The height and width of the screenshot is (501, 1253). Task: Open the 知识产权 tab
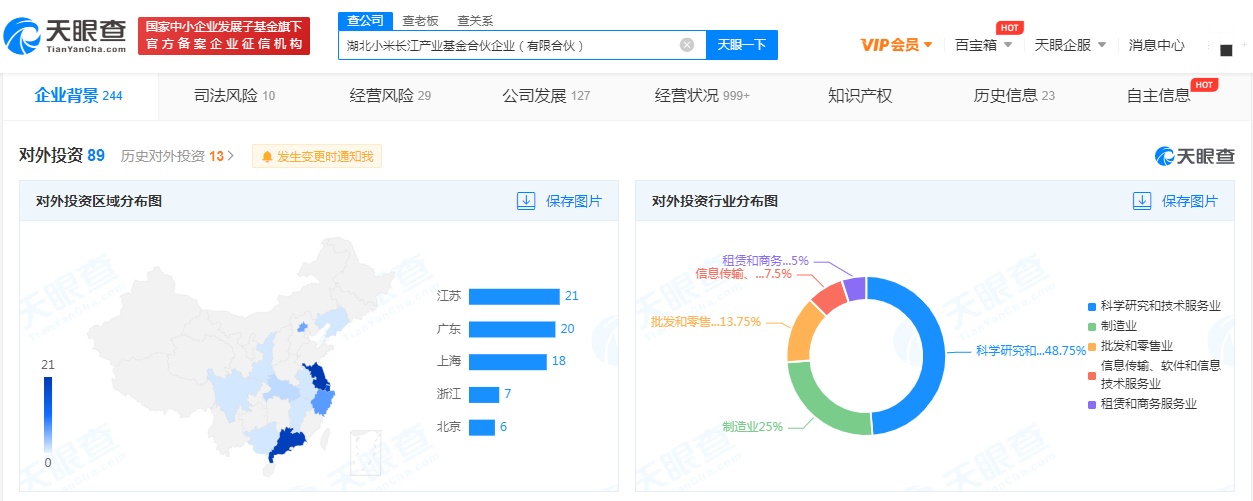(859, 96)
